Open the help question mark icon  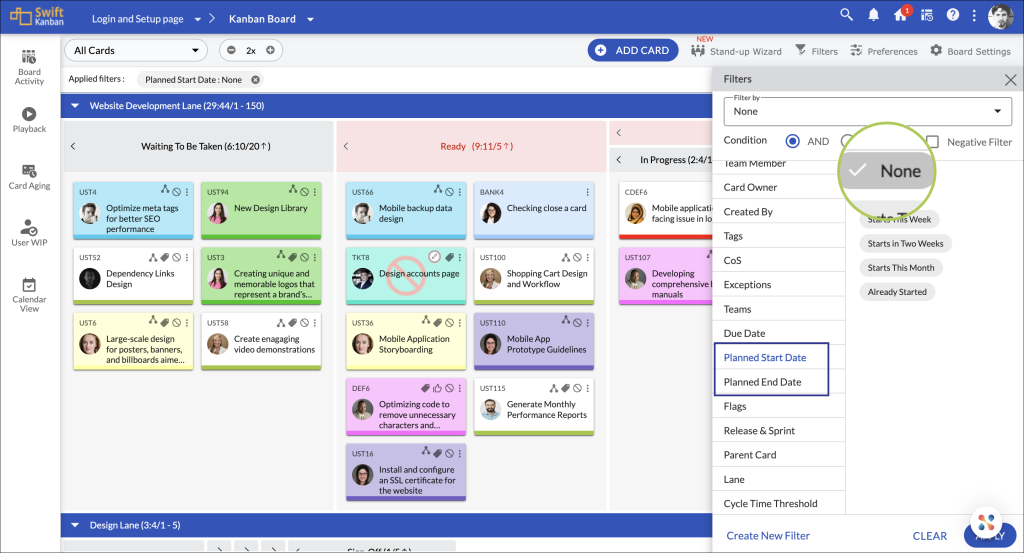coord(953,15)
